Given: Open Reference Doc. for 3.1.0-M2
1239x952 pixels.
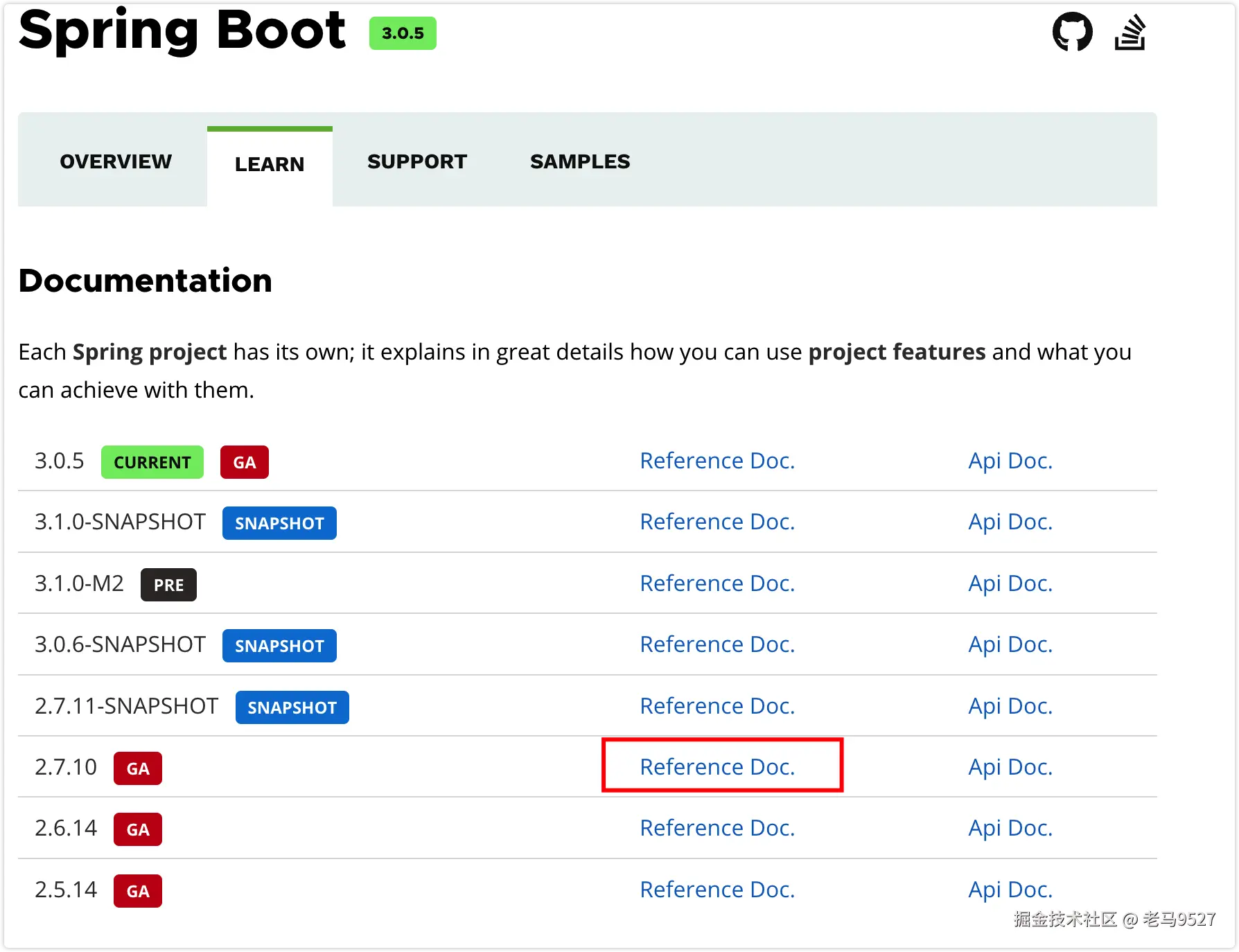Looking at the screenshot, I should 717,583.
